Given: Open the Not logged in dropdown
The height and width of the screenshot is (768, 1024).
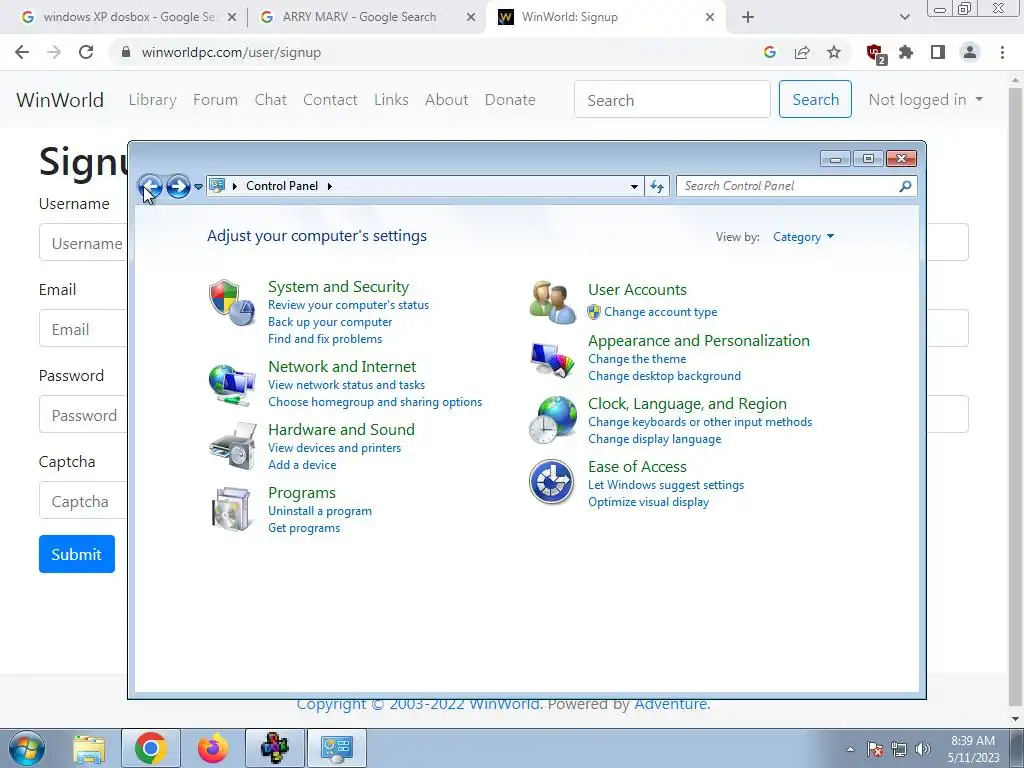Looking at the screenshot, I should pyautogui.click(x=925, y=99).
